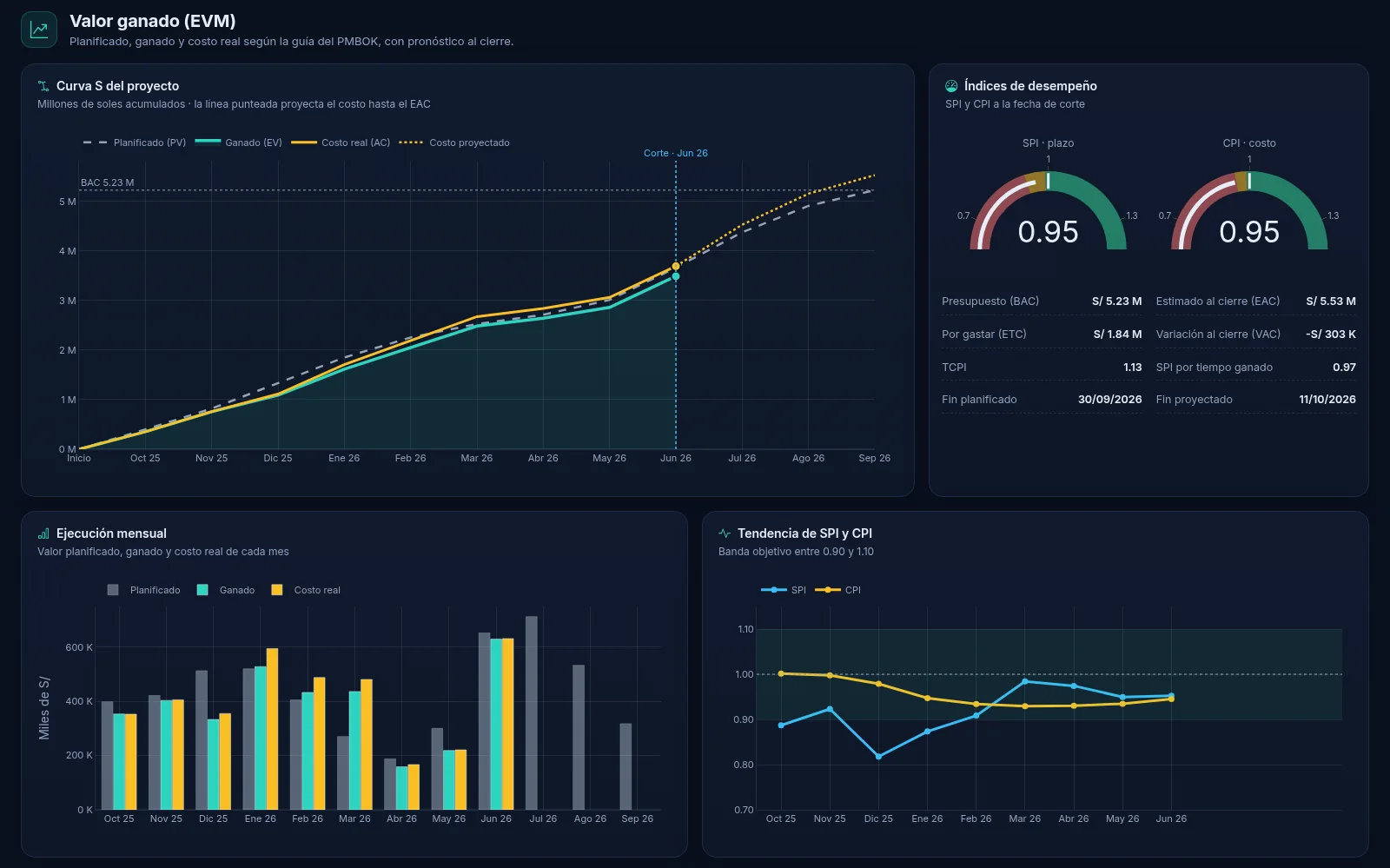The height and width of the screenshot is (868, 1390).
Task: Click the BAC 5.23 M reference label
Action: [x=107, y=182]
